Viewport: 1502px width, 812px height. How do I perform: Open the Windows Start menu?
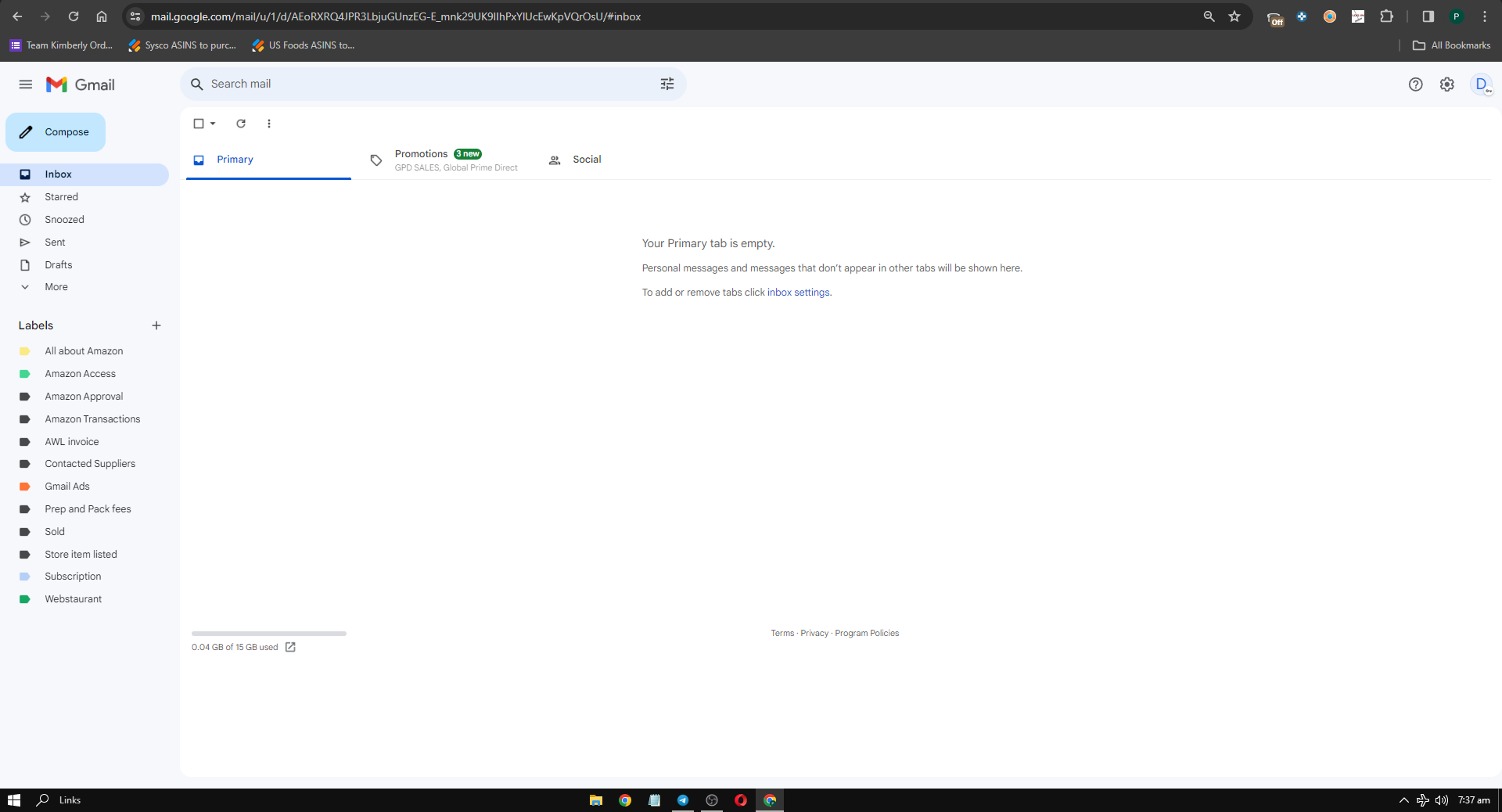click(13, 800)
